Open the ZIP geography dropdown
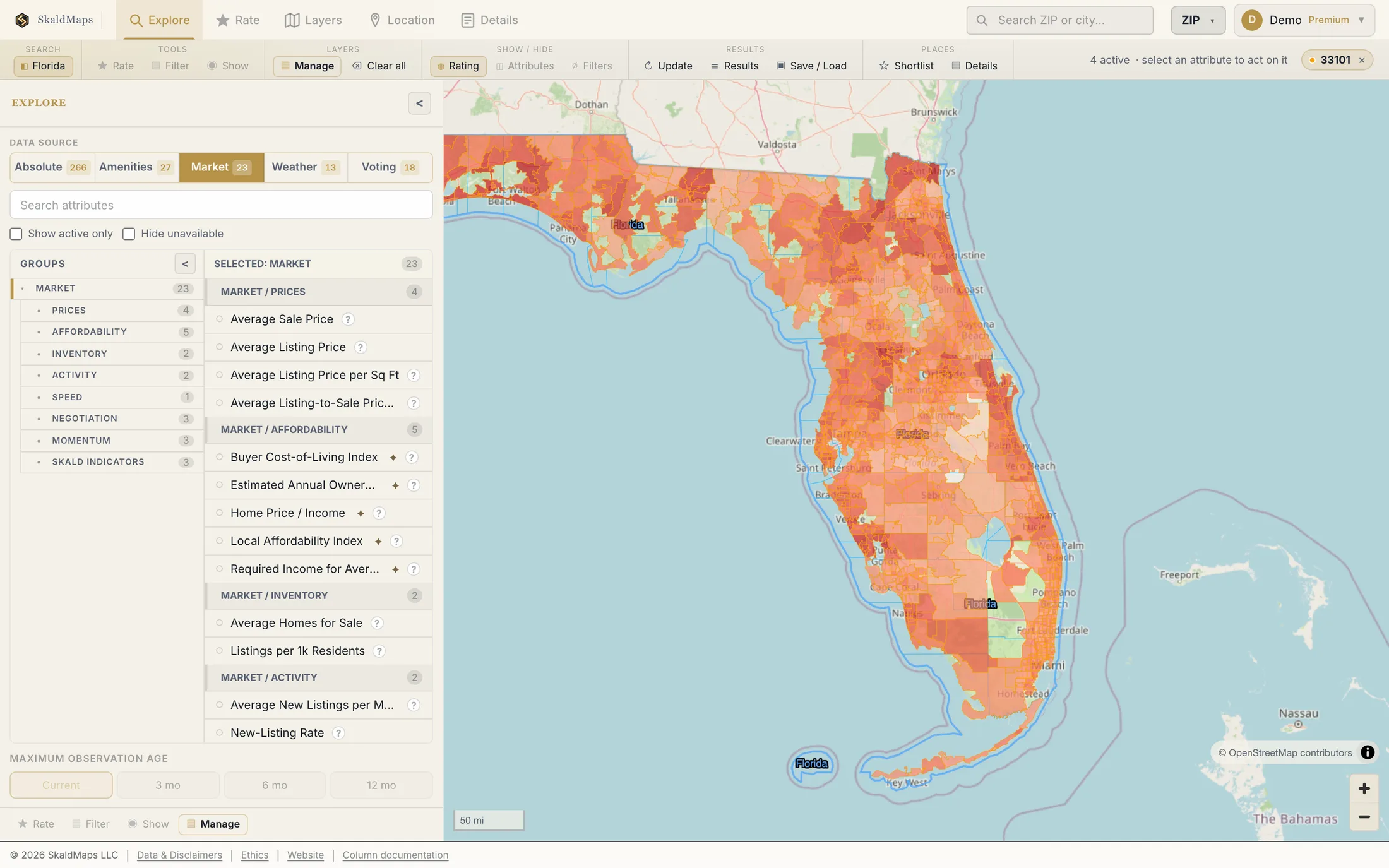This screenshot has height=868, width=1389. (x=1198, y=20)
